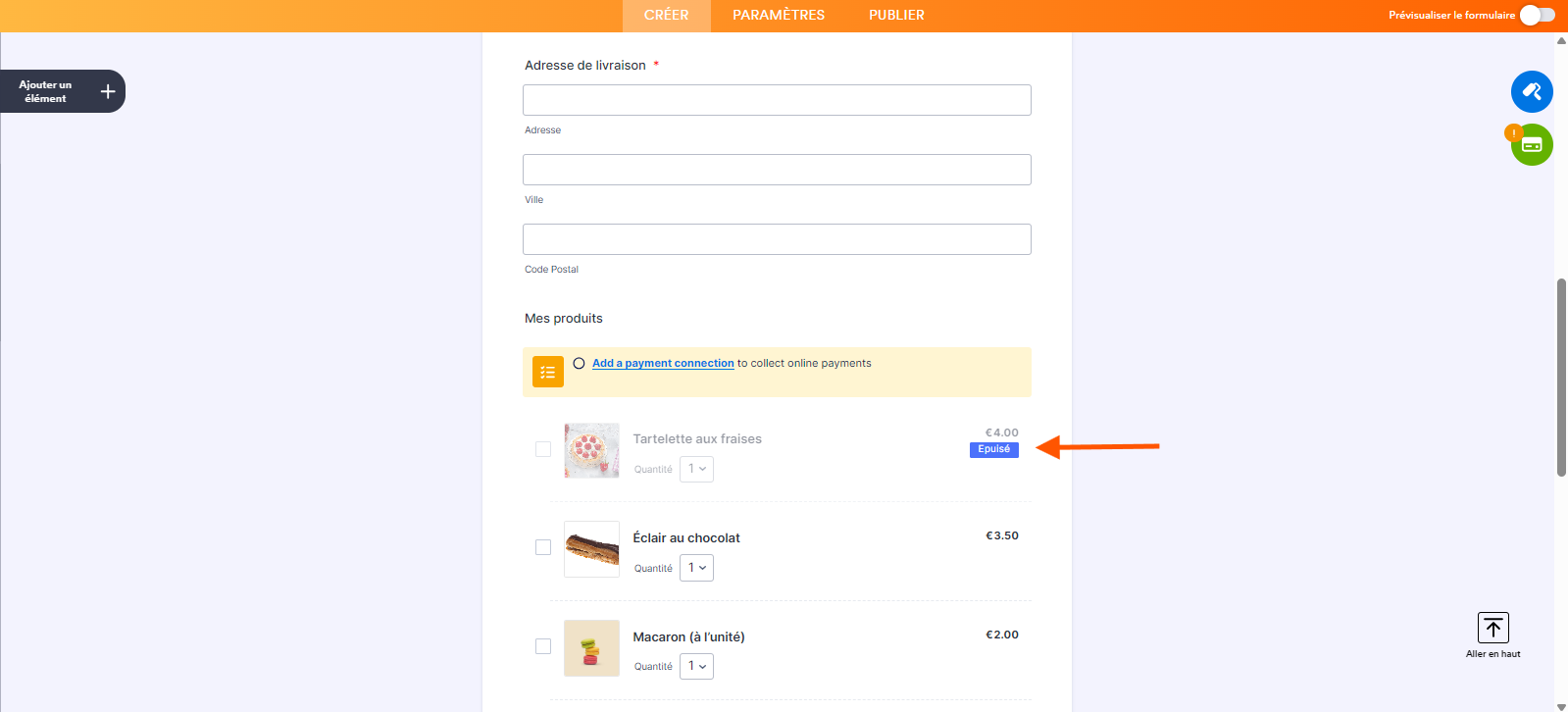Click the Macaron product image
Screen dimensions: 1568x712
[x=591, y=648]
